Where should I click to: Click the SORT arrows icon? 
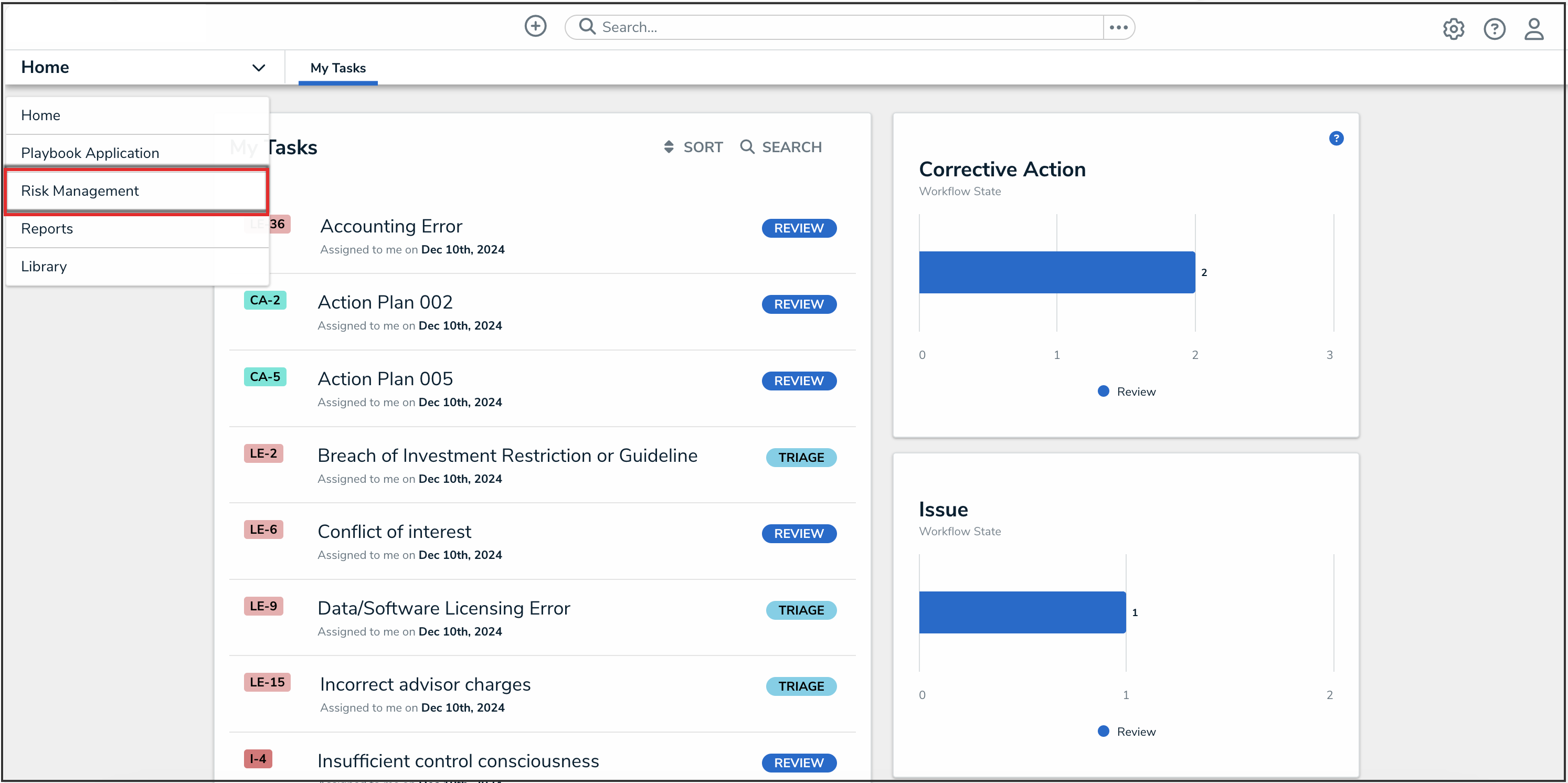point(669,147)
